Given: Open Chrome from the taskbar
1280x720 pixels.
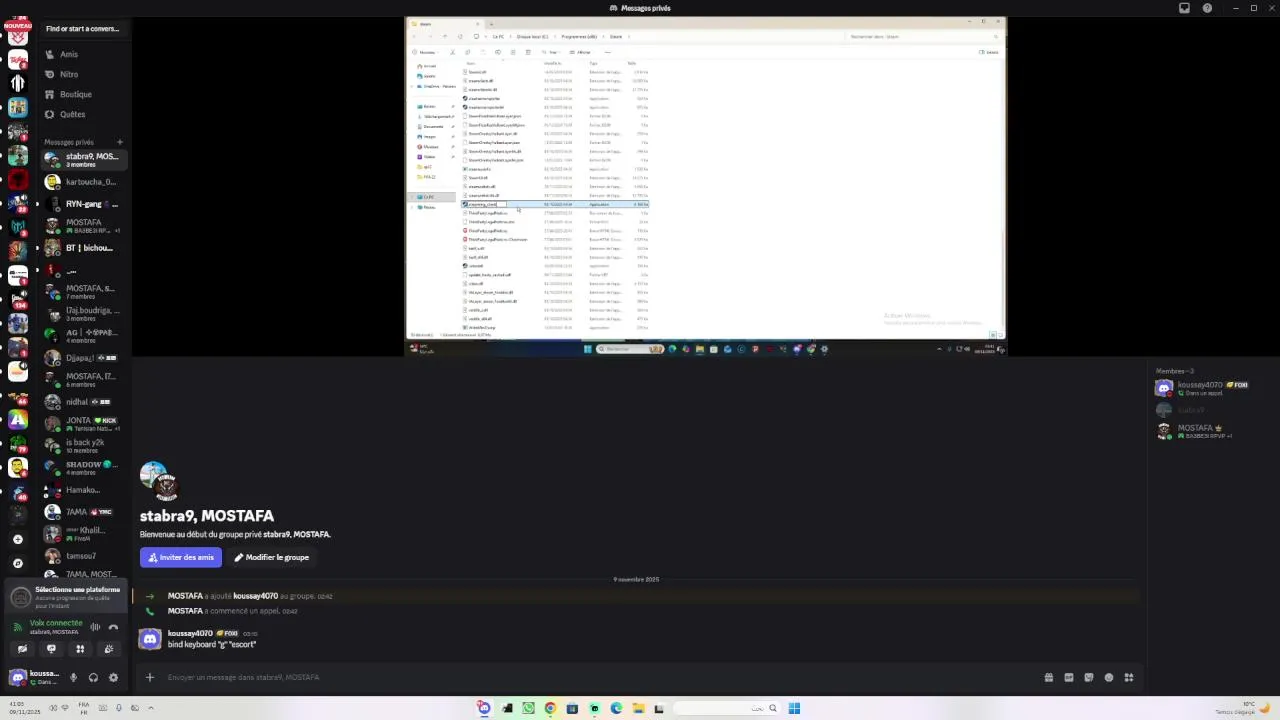Looking at the screenshot, I should 550,708.
